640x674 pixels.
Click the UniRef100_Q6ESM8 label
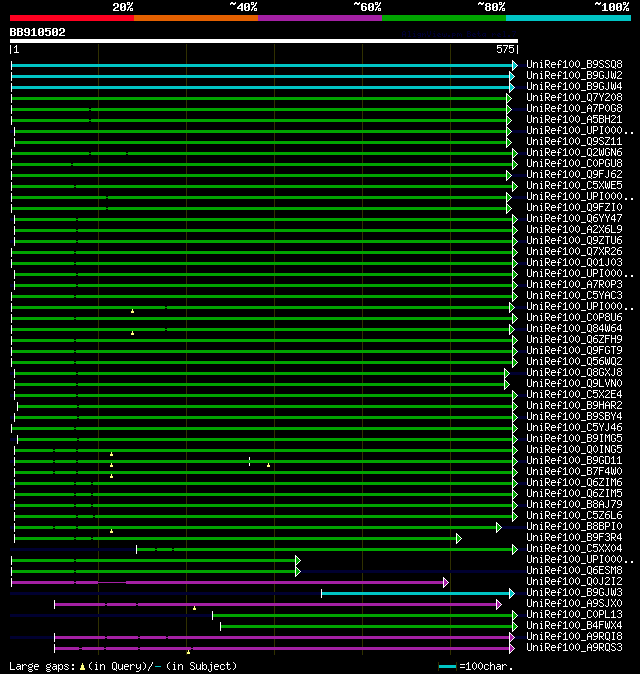tap(574, 571)
